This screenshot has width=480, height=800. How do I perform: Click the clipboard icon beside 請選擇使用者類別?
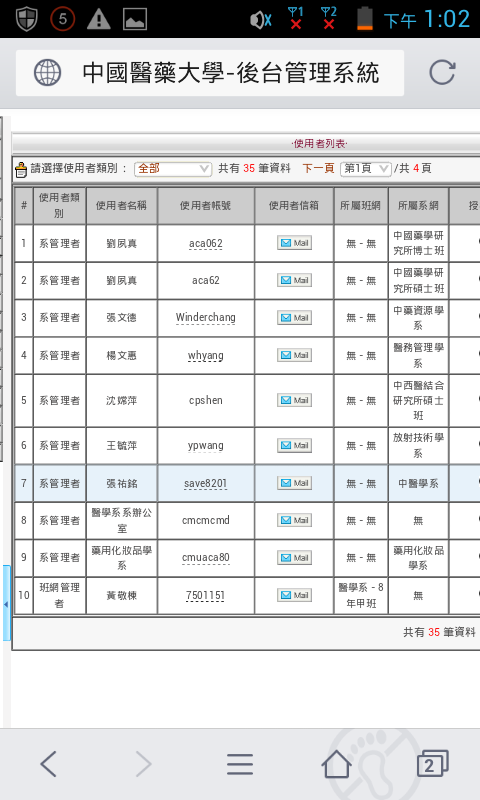[x=21, y=169]
